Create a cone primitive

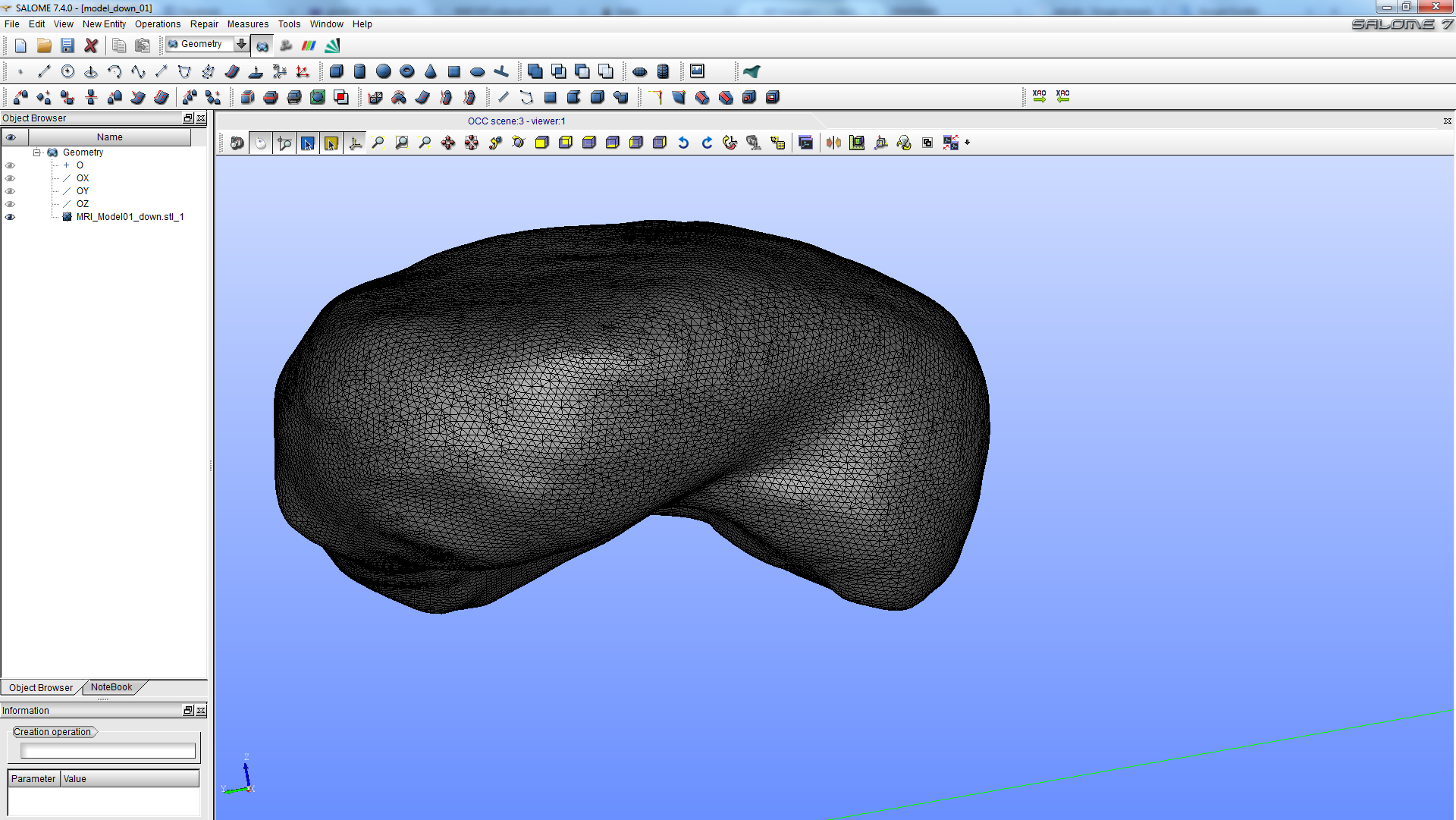(431, 71)
